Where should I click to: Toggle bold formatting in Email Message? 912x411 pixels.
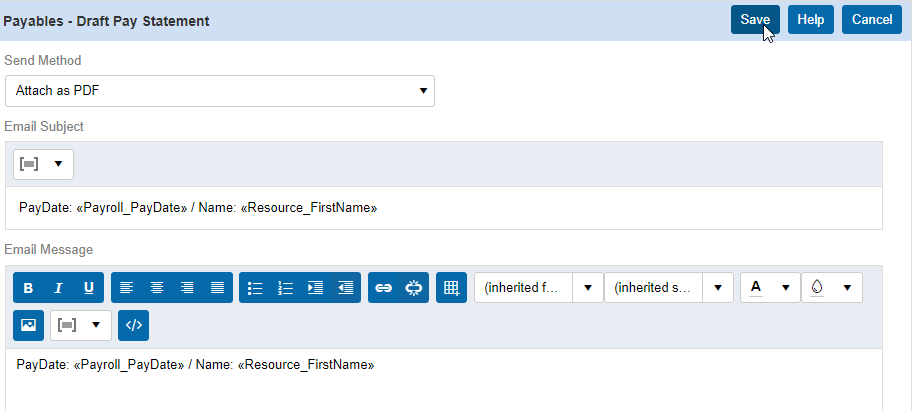[28, 288]
